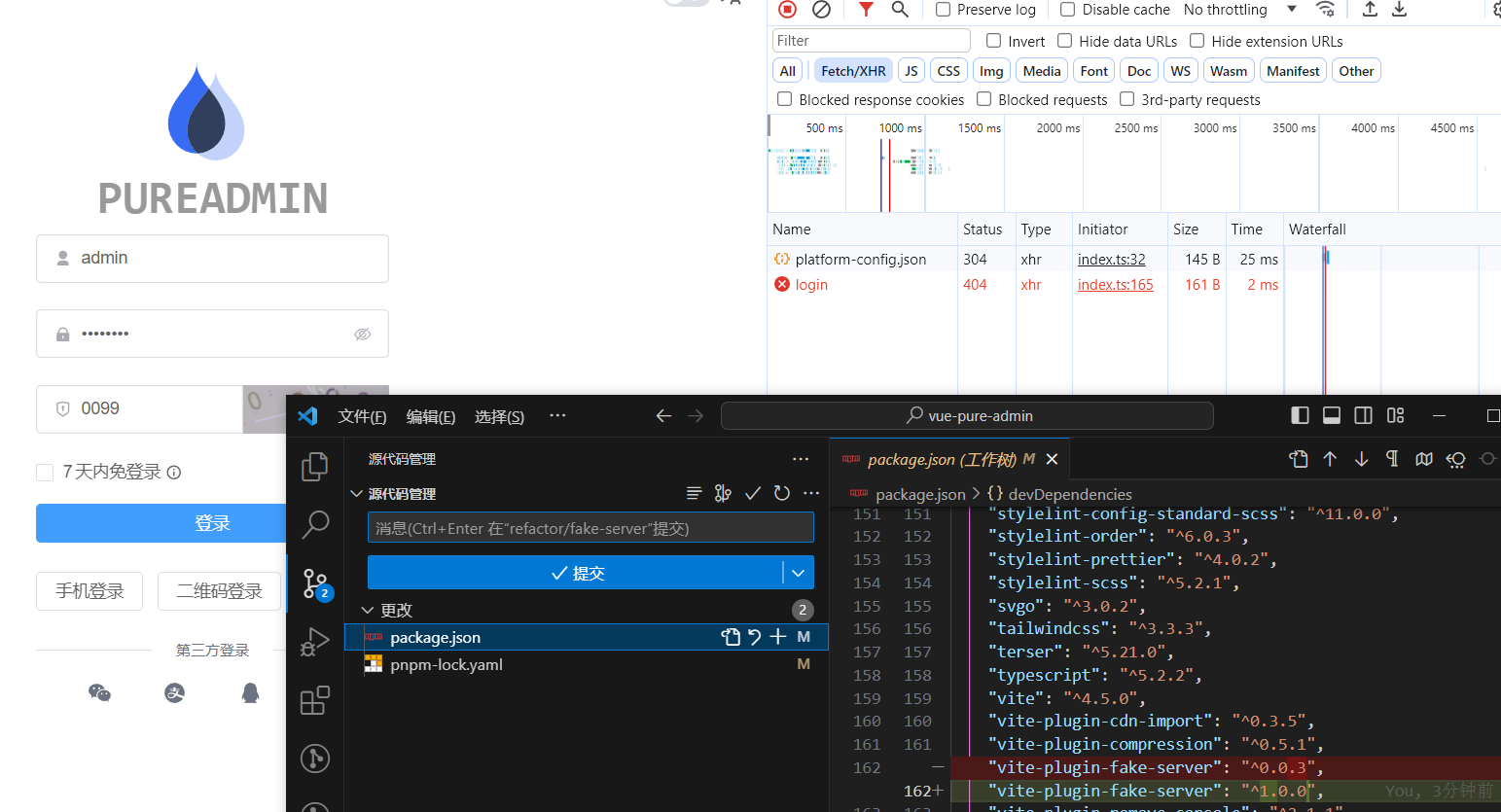Select the Search icon in VS Code sidebar
Viewport: 1501px width, 812px height.
click(314, 524)
